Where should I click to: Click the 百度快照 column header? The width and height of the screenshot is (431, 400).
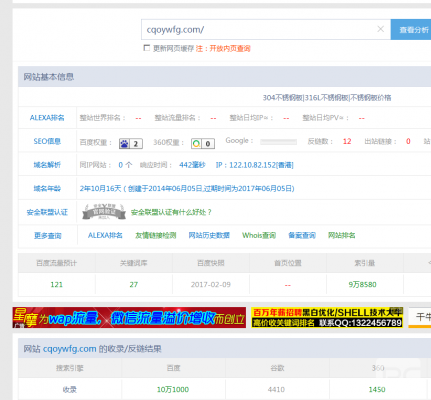click(x=211, y=263)
